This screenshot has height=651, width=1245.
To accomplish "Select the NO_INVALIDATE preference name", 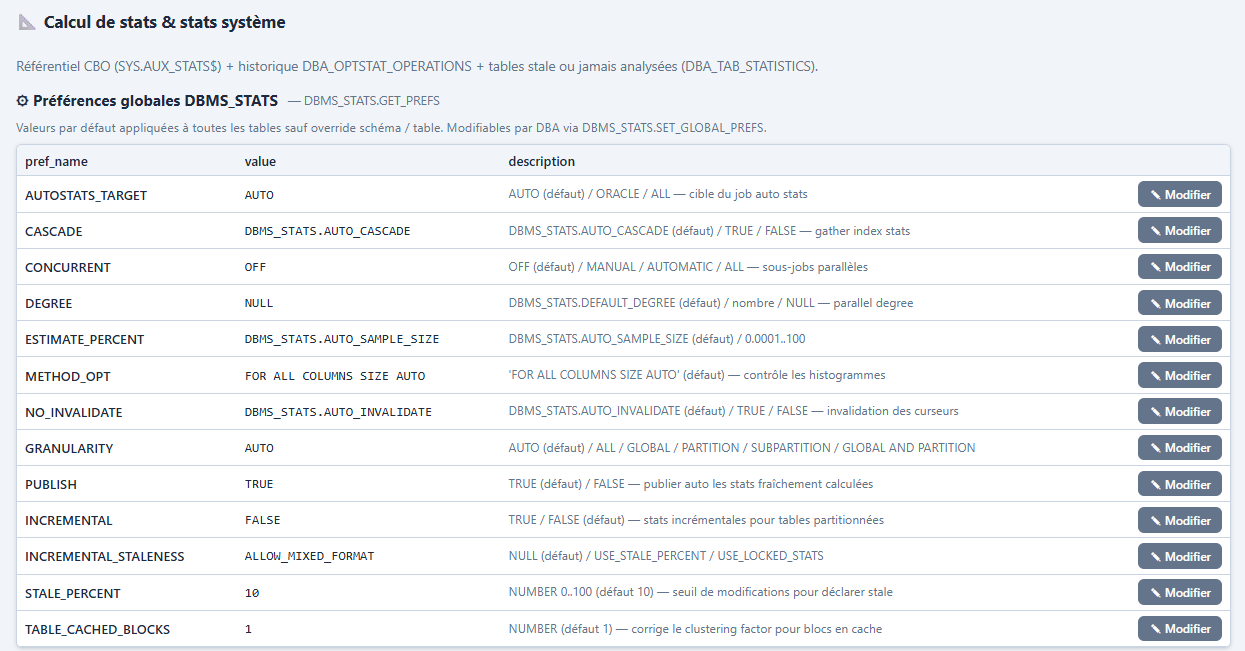I will pos(74,412).
